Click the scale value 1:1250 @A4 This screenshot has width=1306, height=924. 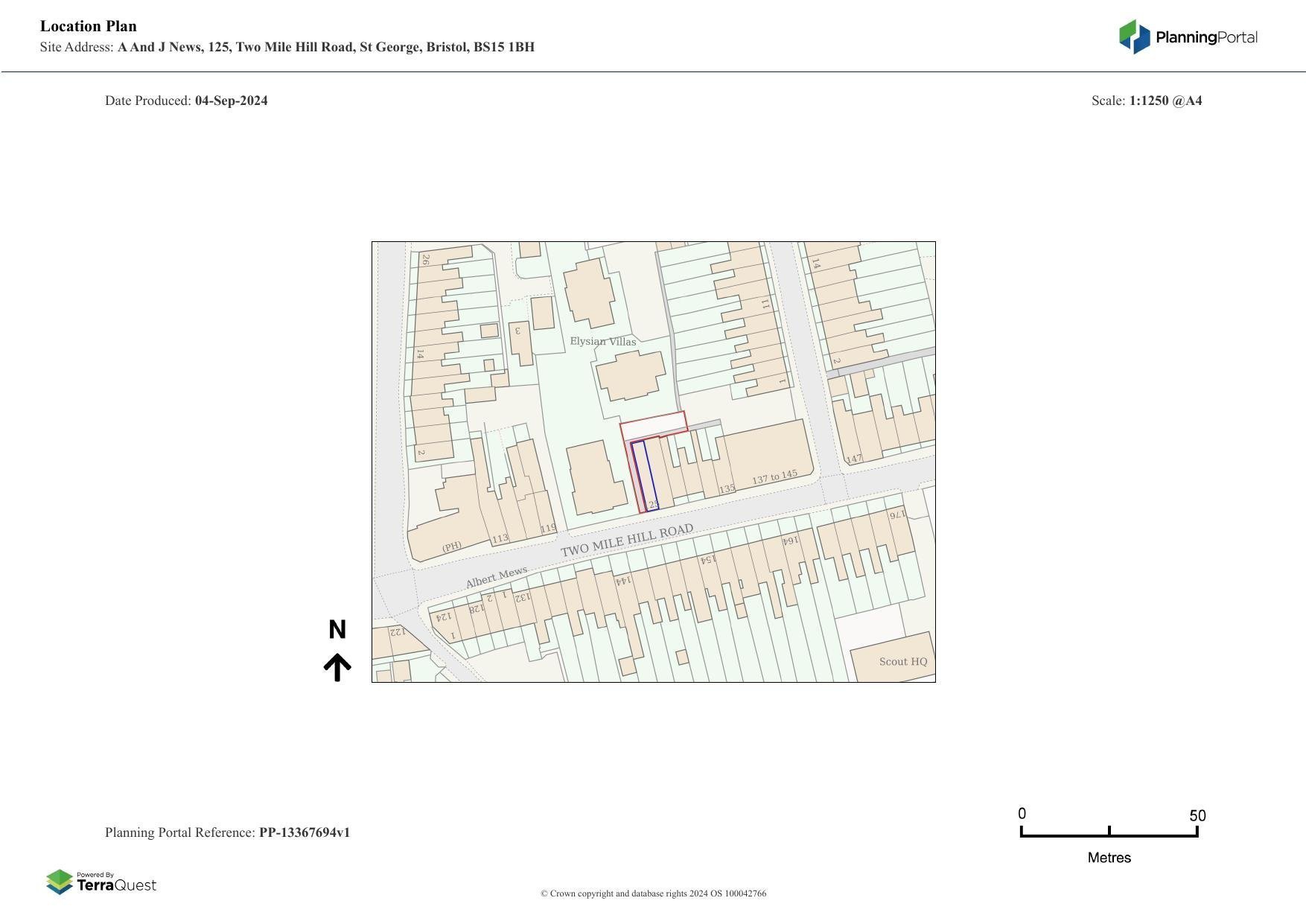(x=1165, y=101)
